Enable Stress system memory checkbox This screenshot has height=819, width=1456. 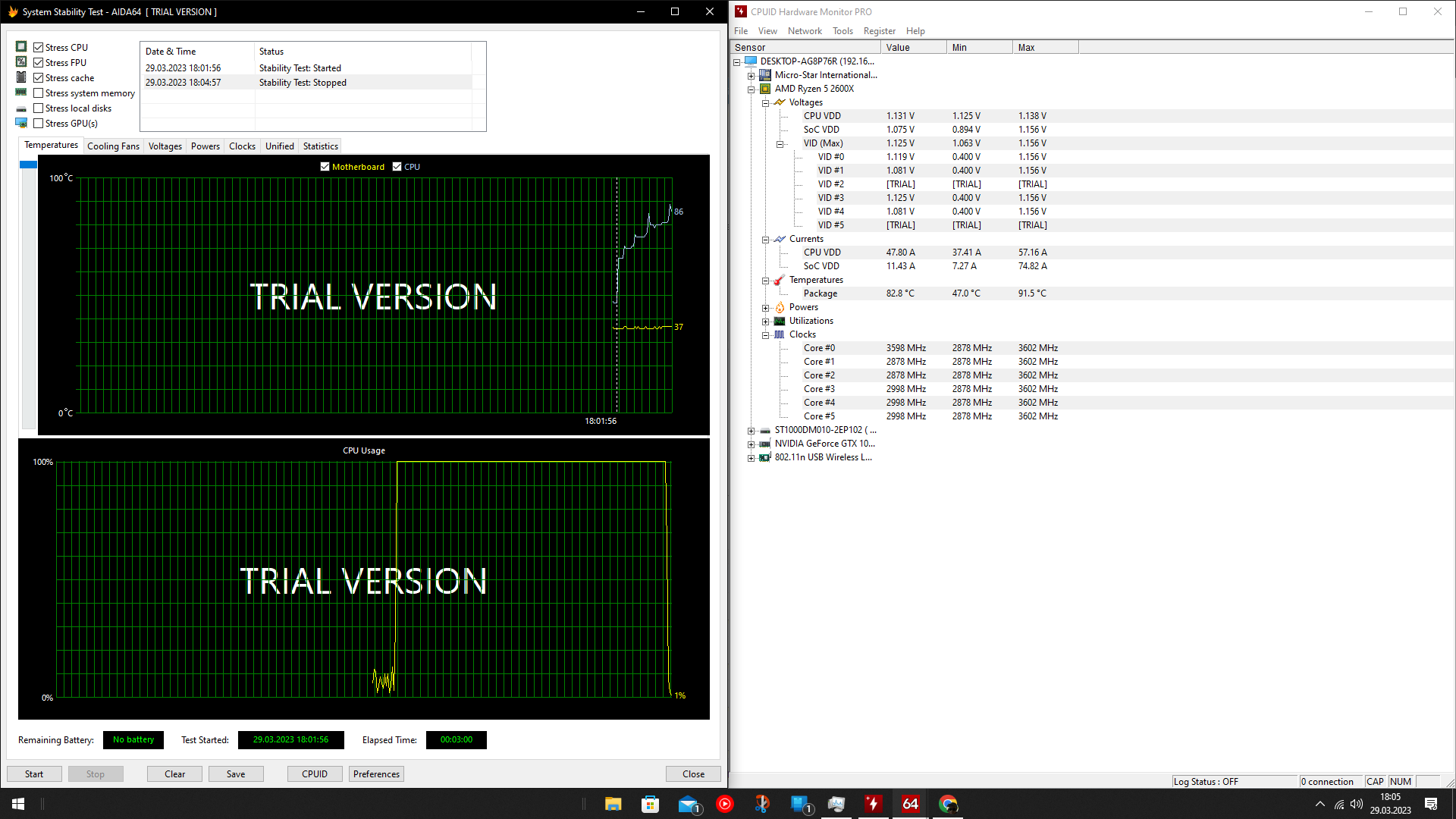39,93
